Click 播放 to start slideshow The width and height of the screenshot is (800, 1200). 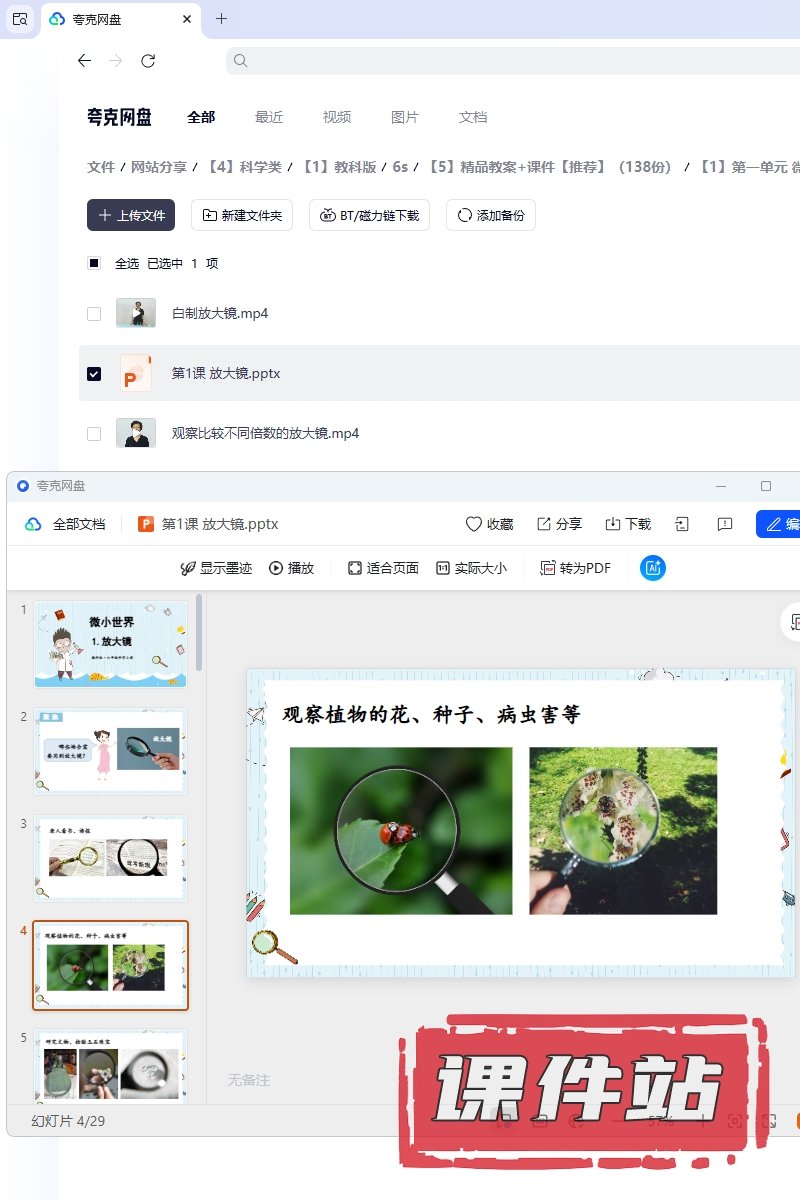point(276,568)
